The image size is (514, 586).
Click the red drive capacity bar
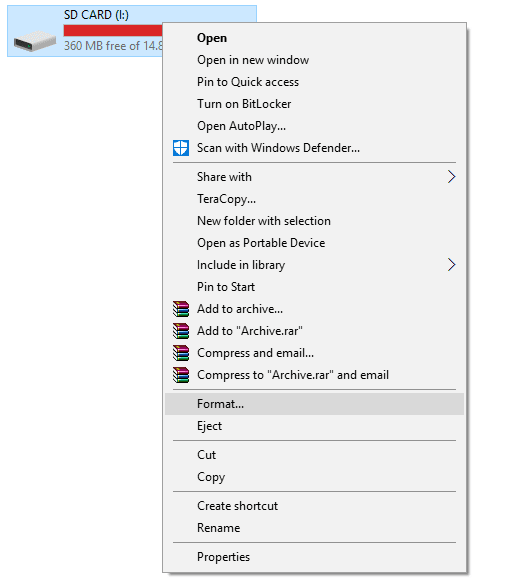click(x=113, y=30)
